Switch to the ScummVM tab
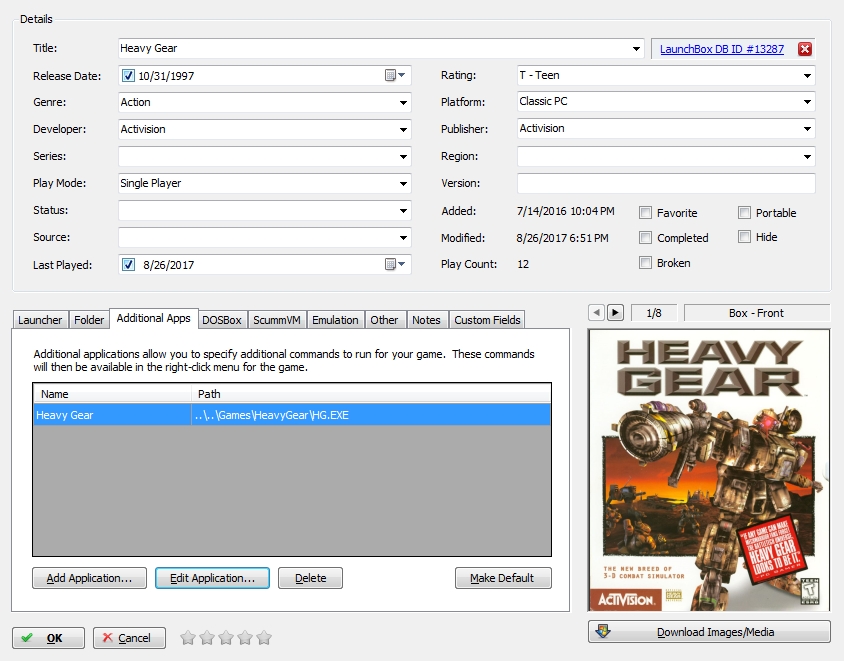This screenshot has width=844, height=661. coord(277,320)
